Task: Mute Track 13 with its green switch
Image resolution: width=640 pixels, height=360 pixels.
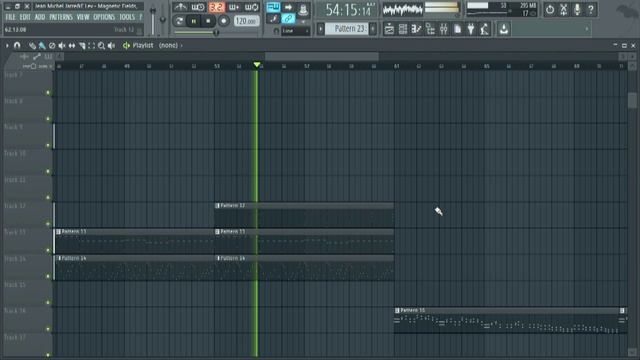Action: tap(48, 250)
